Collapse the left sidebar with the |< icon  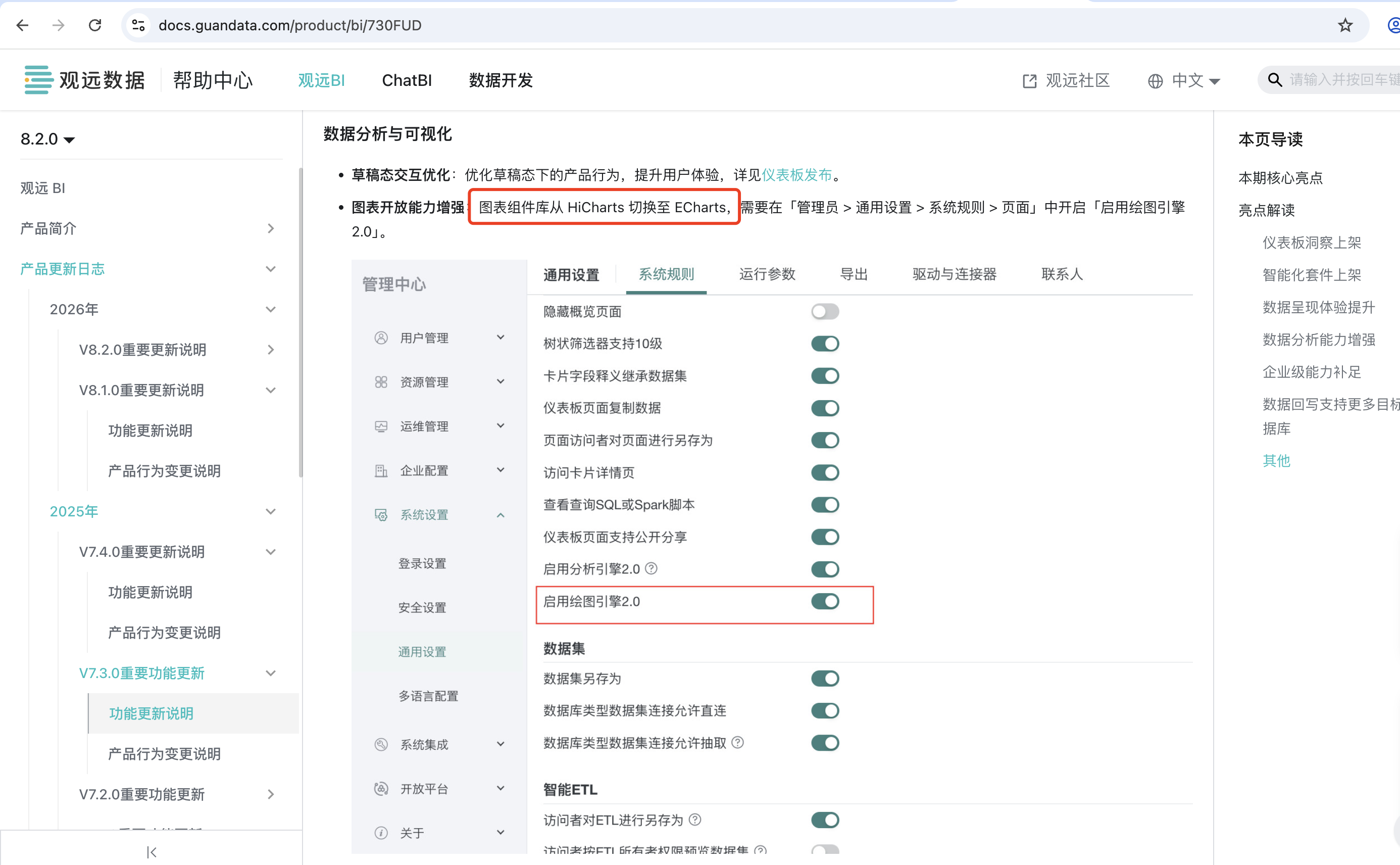tap(152, 852)
